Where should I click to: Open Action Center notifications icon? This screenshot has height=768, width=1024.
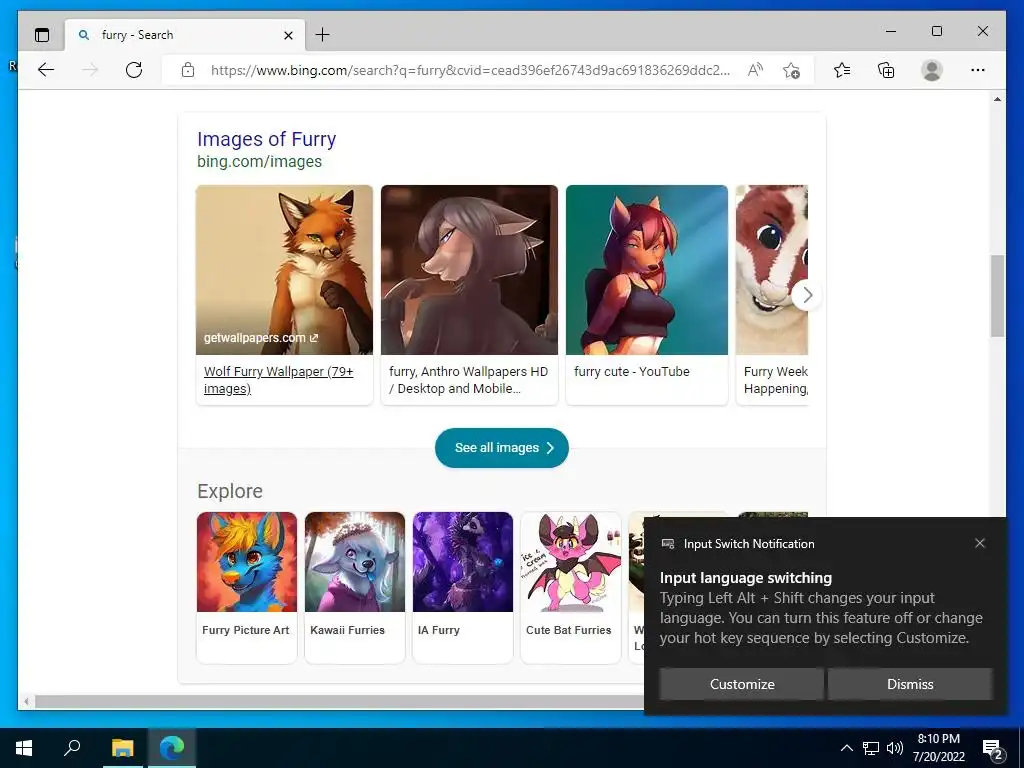993,748
